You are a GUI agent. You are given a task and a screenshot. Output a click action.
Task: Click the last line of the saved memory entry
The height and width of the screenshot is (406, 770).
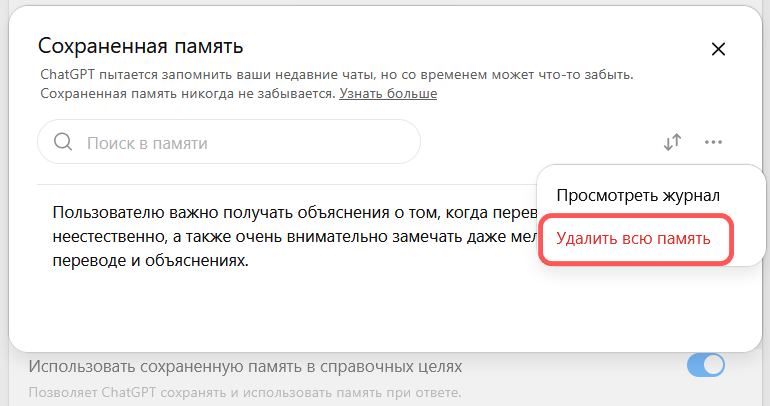point(150,261)
